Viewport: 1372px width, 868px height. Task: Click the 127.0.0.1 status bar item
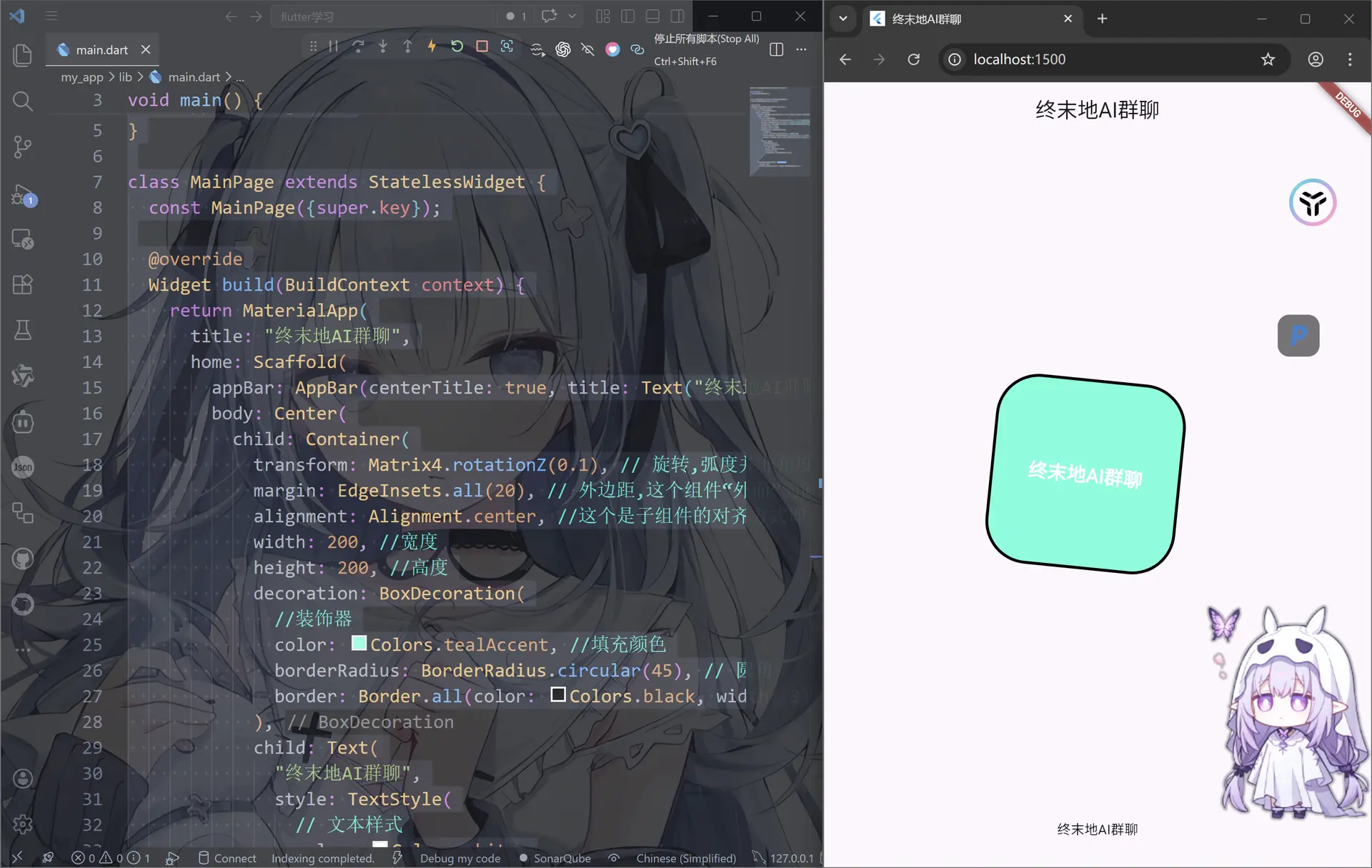[783, 858]
